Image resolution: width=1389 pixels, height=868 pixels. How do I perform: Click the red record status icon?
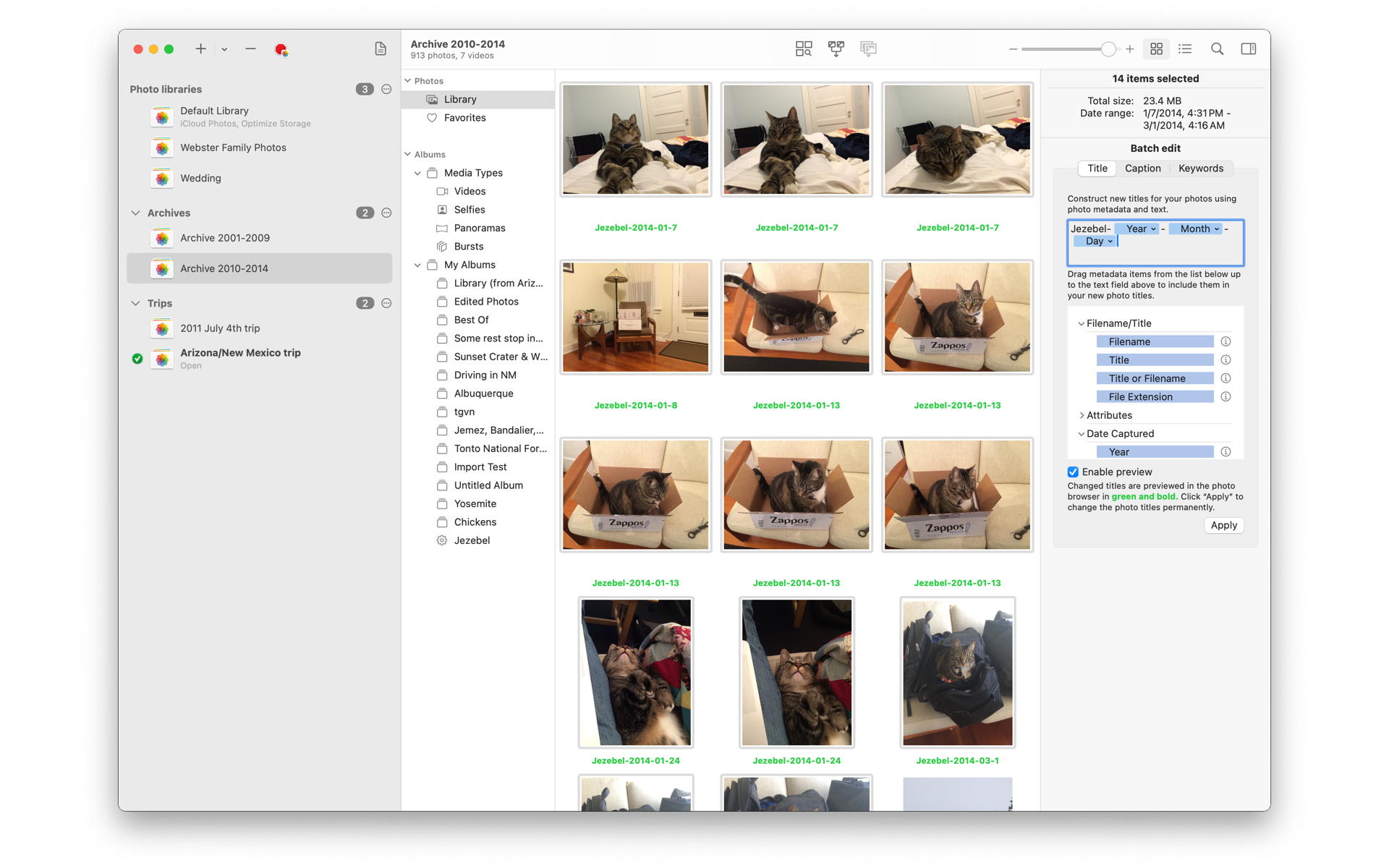281,49
